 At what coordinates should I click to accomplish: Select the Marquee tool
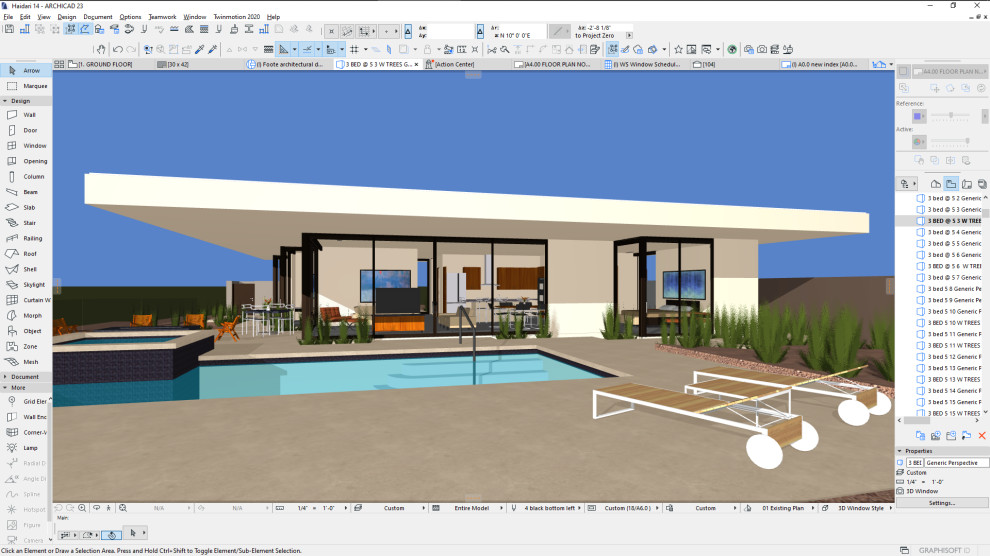pyautogui.click(x=25, y=86)
